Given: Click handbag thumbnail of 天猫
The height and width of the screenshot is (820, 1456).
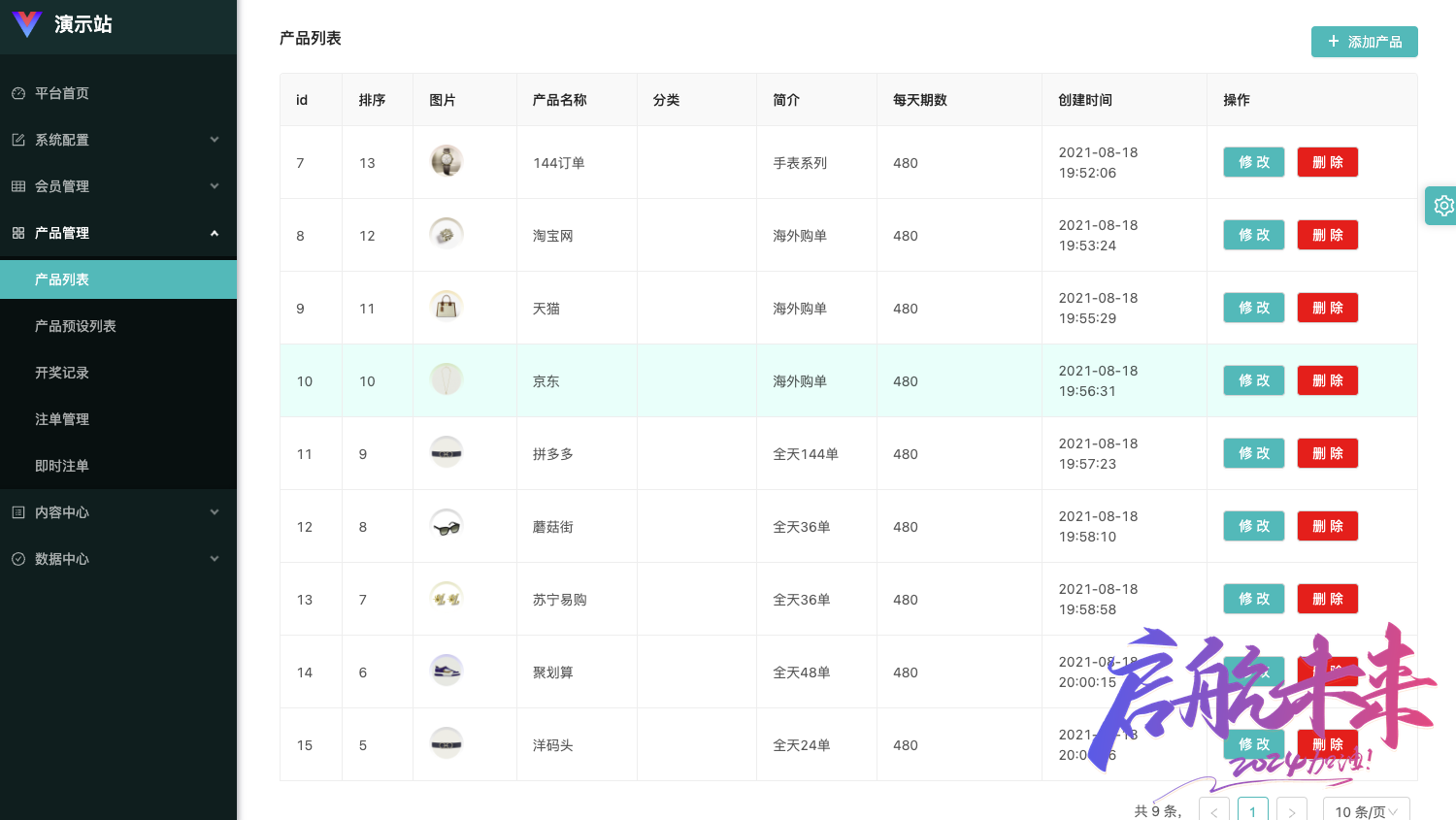Looking at the screenshot, I should click(x=447, y=306).
